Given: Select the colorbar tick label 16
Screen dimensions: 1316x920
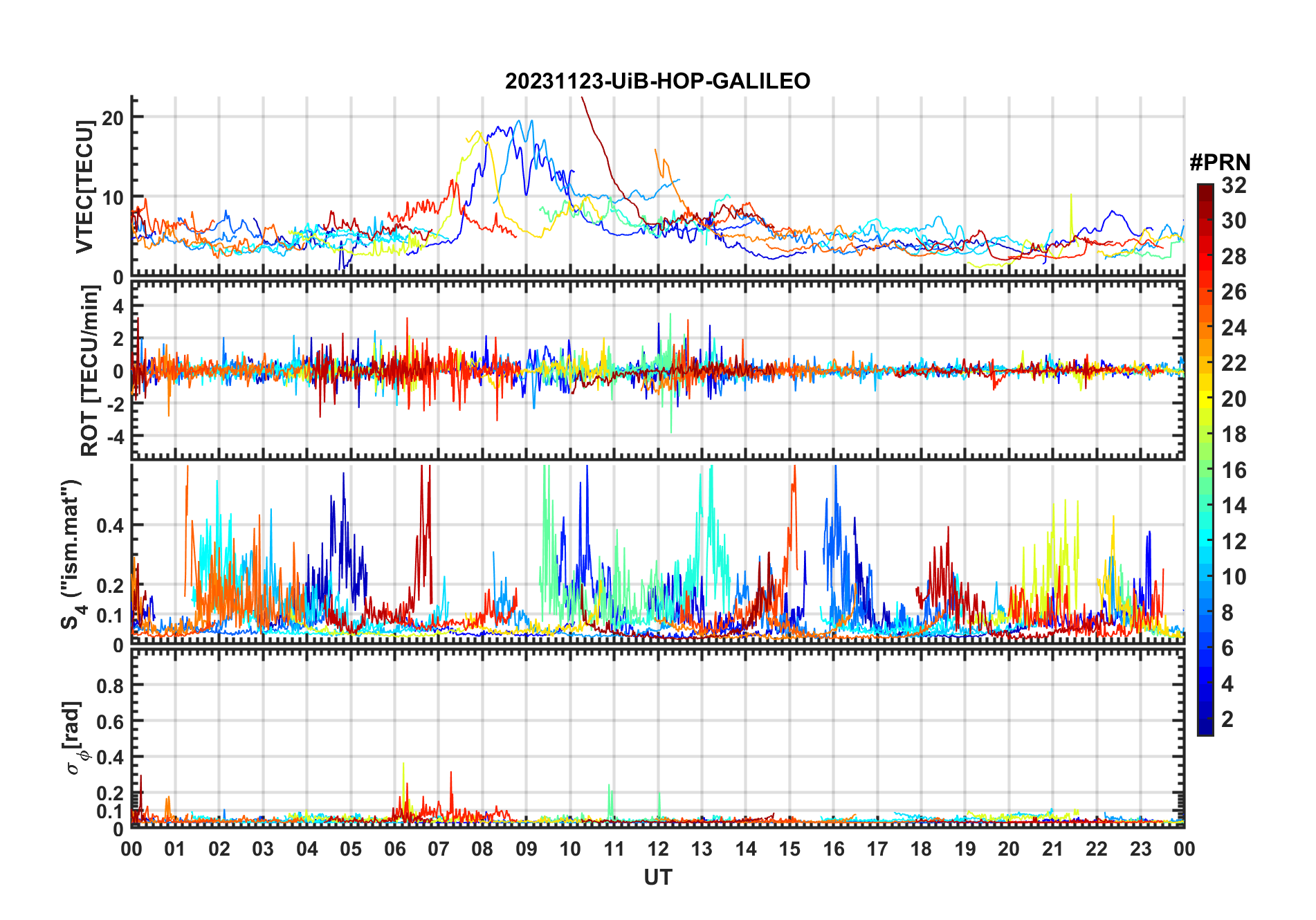Looking at the screenshot, I should [1233, 470].
